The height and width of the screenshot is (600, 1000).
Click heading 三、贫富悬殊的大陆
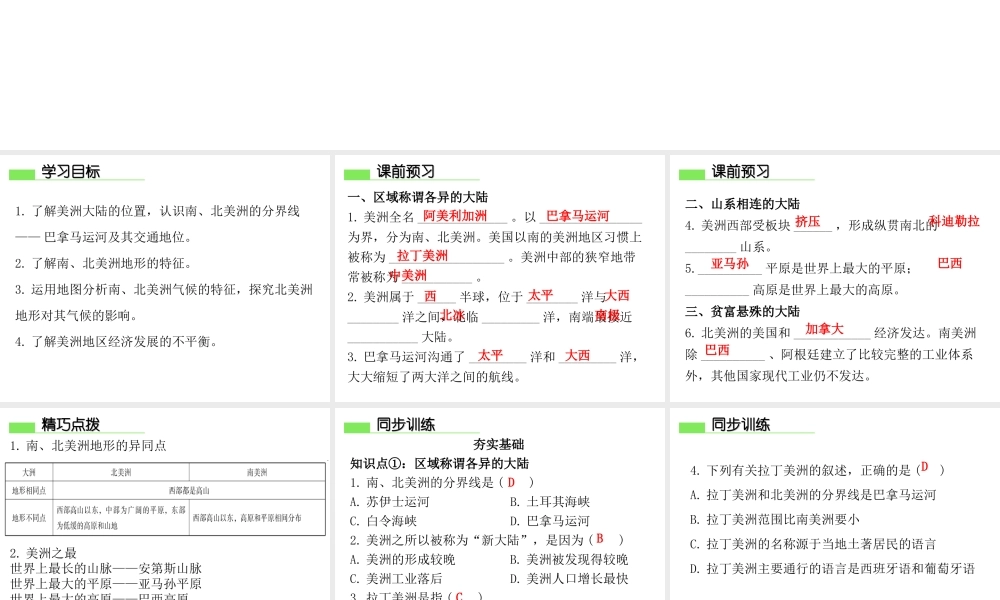(742, 311)
